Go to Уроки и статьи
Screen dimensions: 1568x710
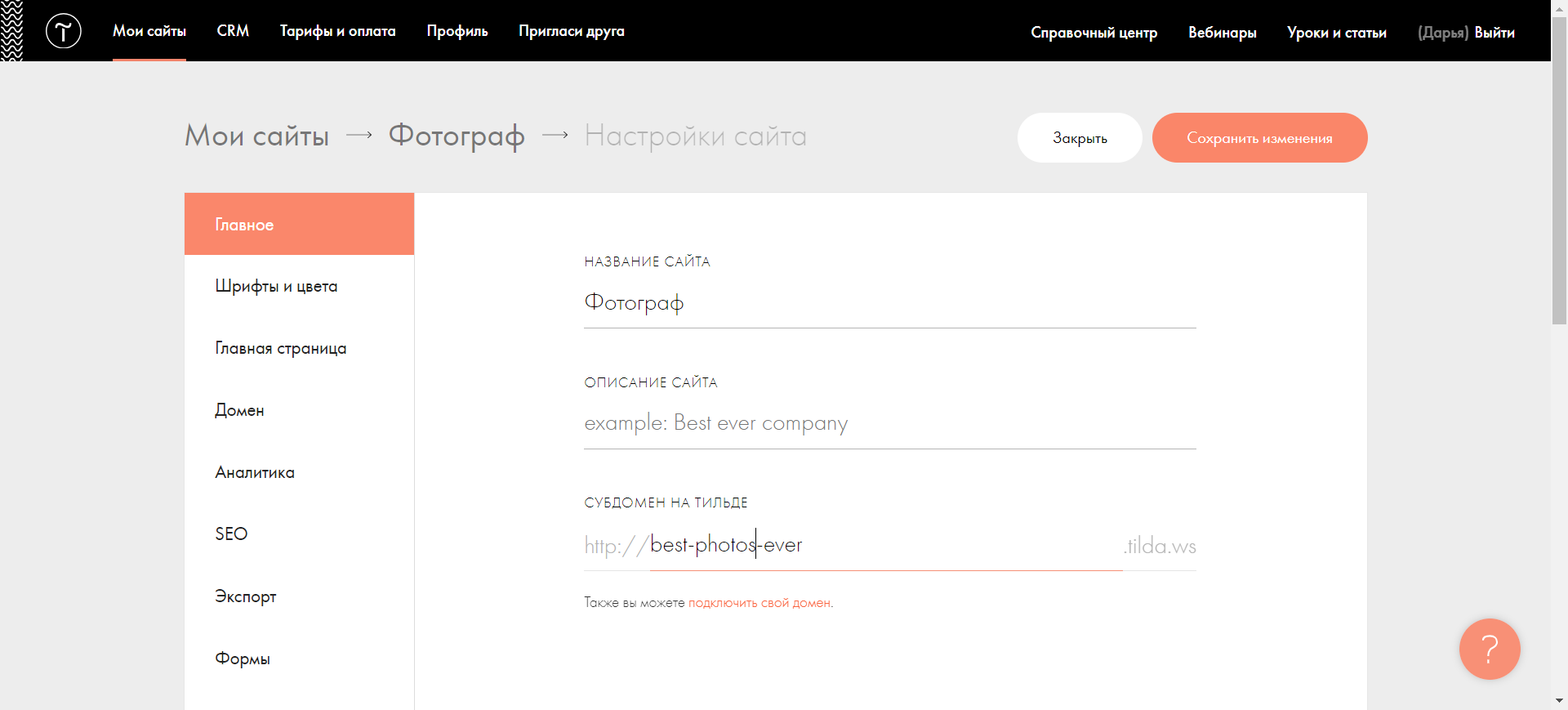pyautogui.click(x=1336, y=33)
